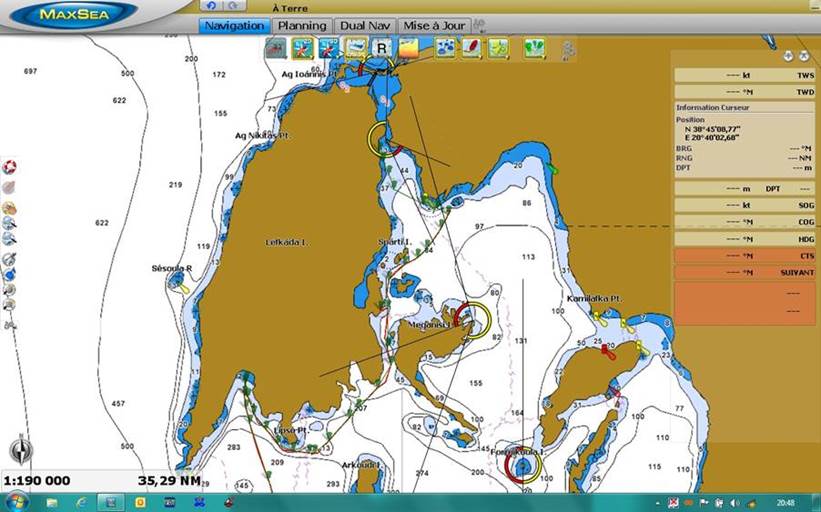Open the Dual Nav tab
The width and height of the screenshot is (821, 512).
[365, 26]
